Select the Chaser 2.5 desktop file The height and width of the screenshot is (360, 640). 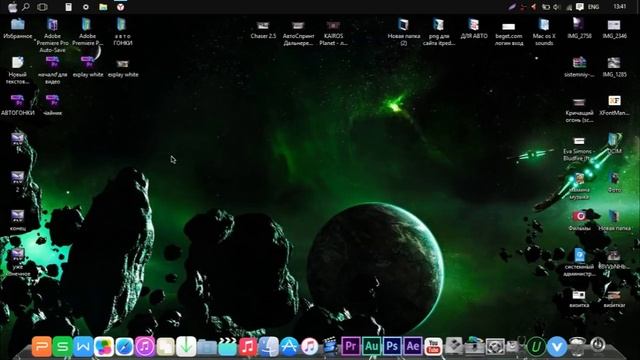263,29
